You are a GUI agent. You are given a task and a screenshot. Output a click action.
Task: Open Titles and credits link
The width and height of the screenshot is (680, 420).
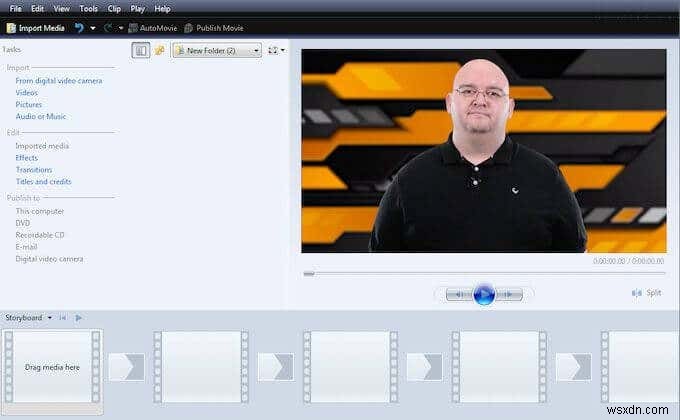tap(43, 181)
